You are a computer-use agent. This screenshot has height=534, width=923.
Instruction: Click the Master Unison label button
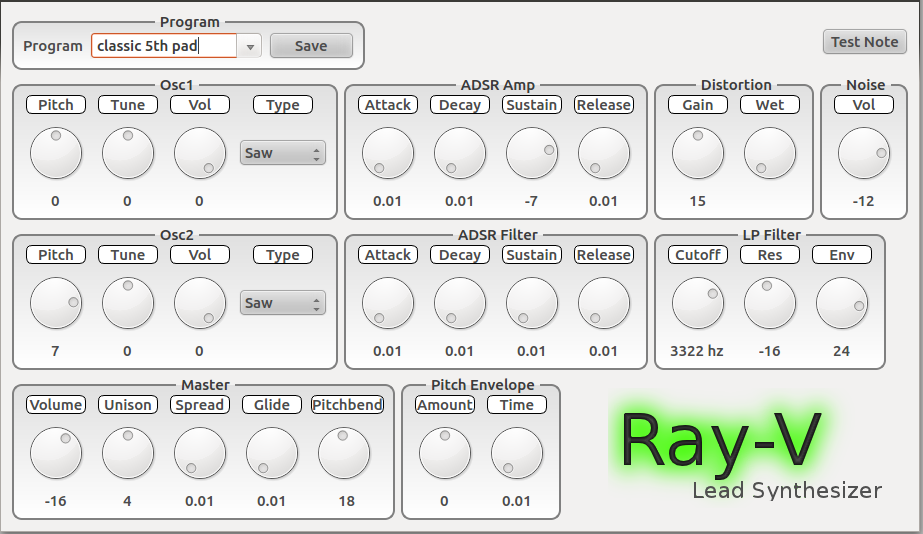coord(128,405)
